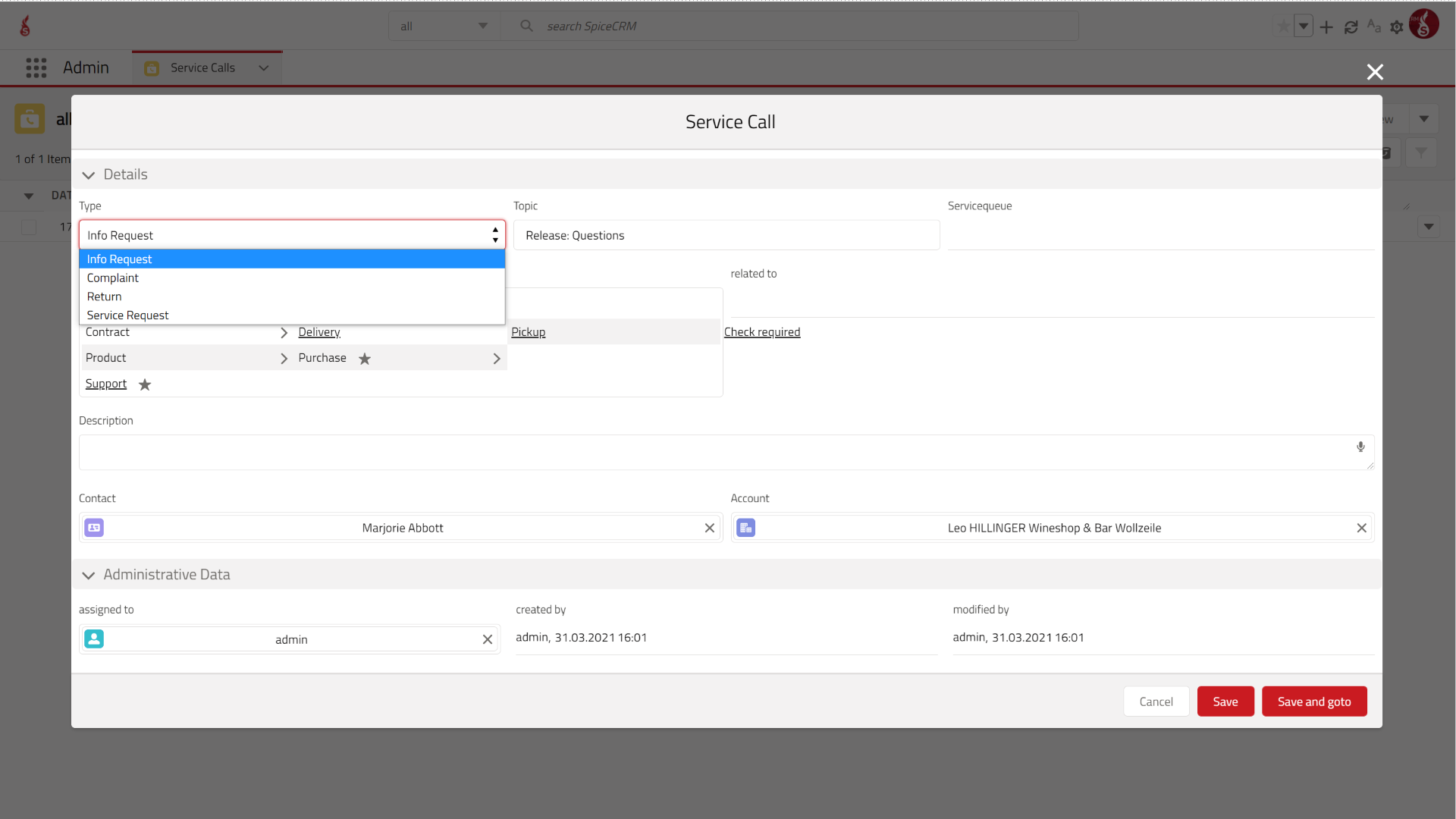Image resolution: width=1456 pixels, height=819 pixels.
Task: Open the search scope 'all' dropdown
Action: coord(444,27)
